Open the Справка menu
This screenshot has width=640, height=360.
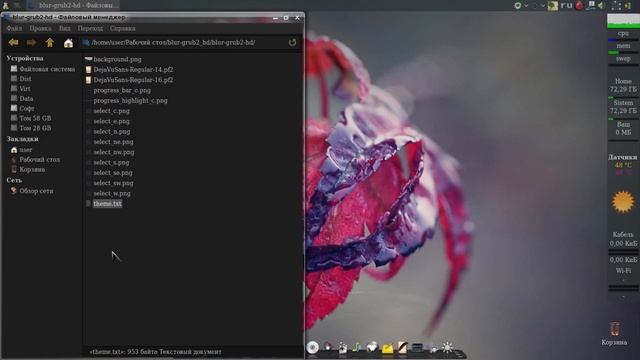(122, 28)
